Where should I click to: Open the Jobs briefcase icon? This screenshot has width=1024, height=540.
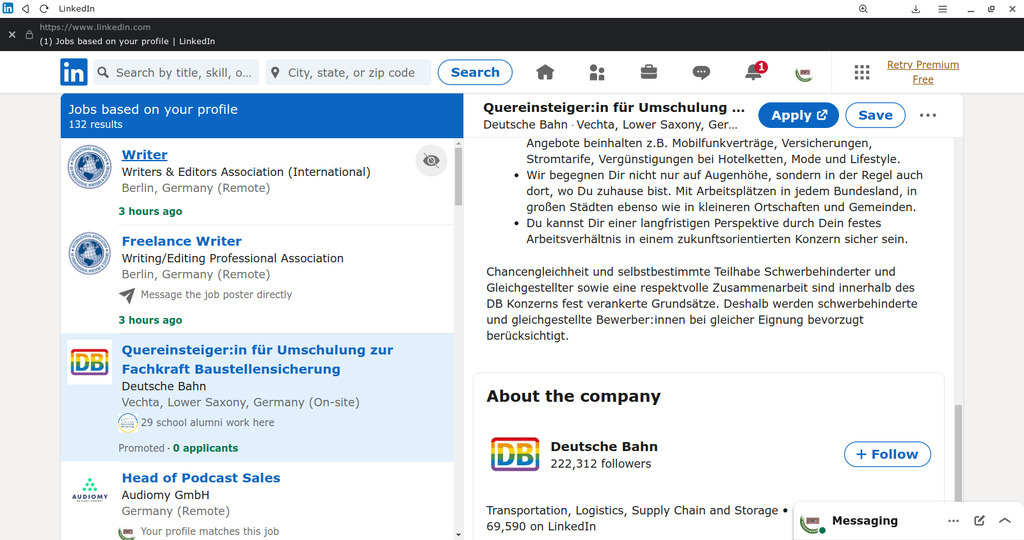pos(649,72)
